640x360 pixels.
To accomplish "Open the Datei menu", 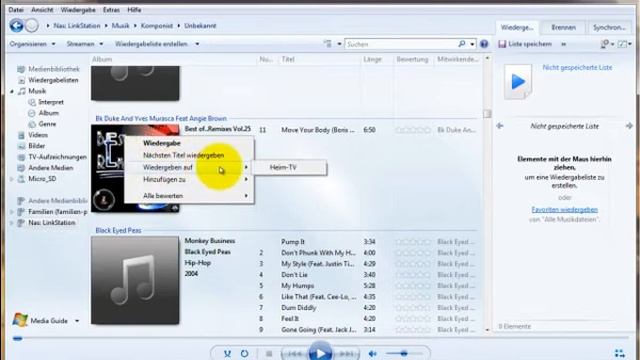I will pyautogui.click(x=16, y=10).
